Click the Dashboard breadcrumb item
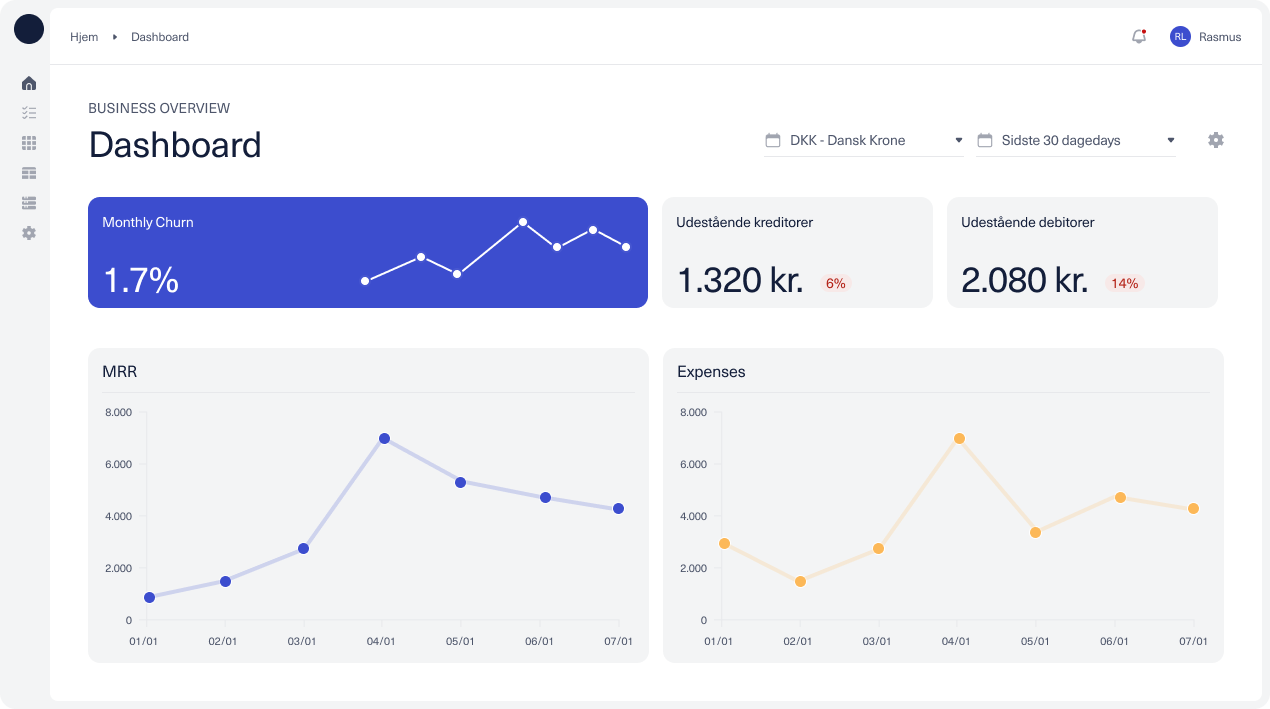 coord(160,37)
